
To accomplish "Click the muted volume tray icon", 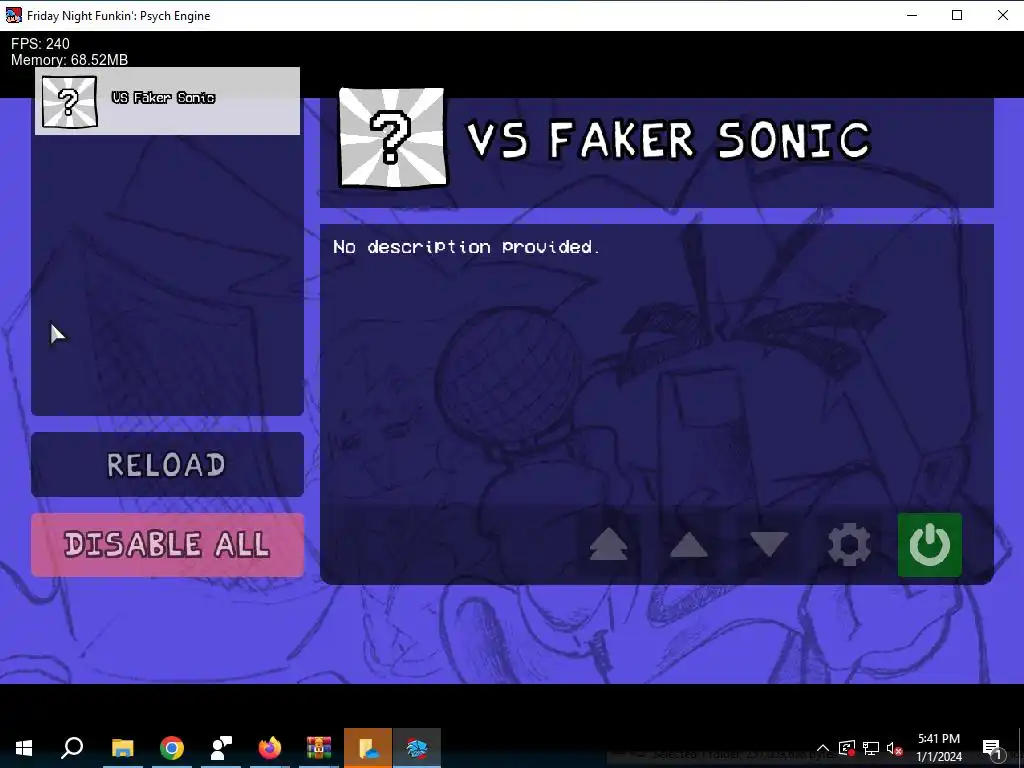I will point(895,748).
